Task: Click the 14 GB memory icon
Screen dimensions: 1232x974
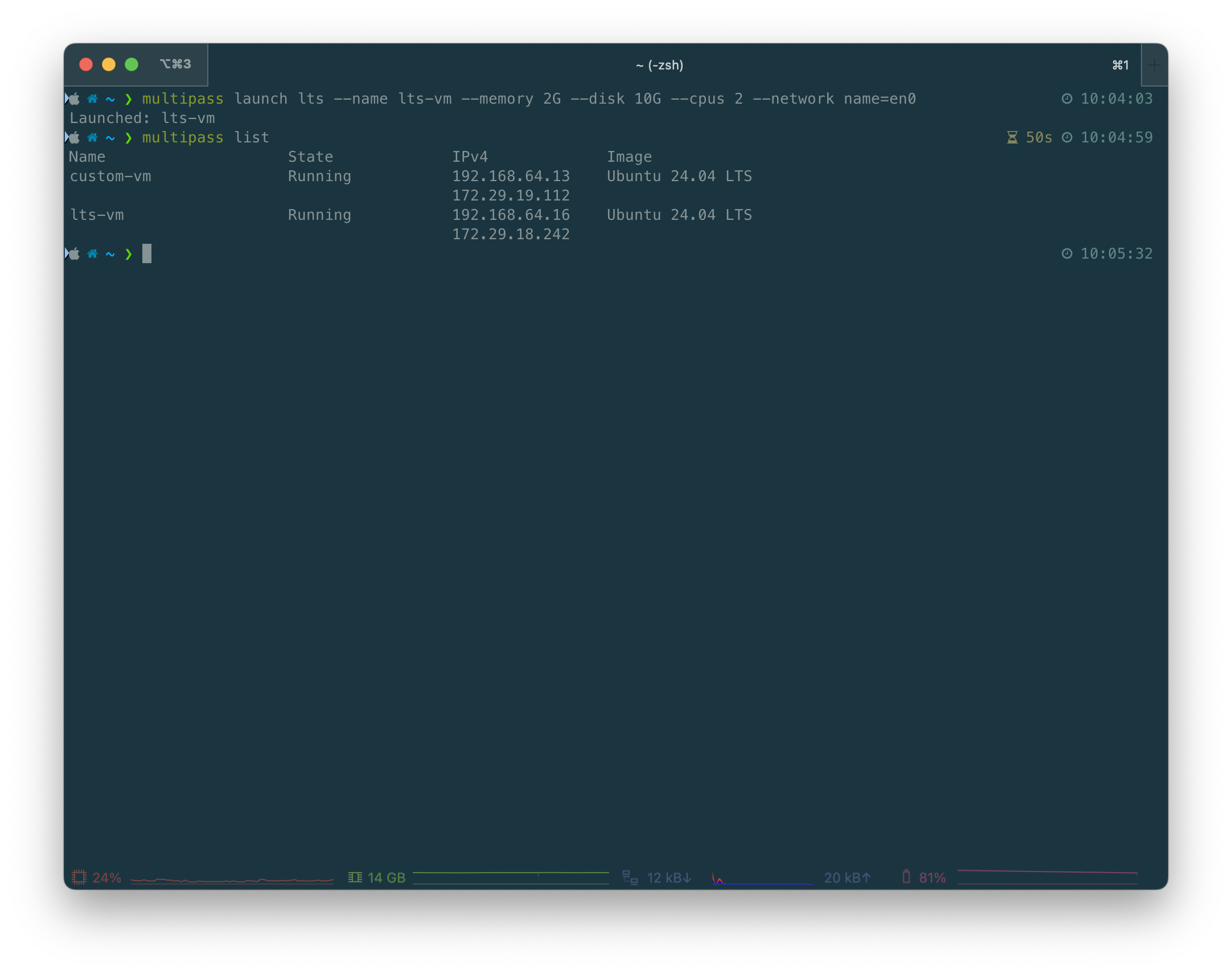Action: click(x=355, y=877)
